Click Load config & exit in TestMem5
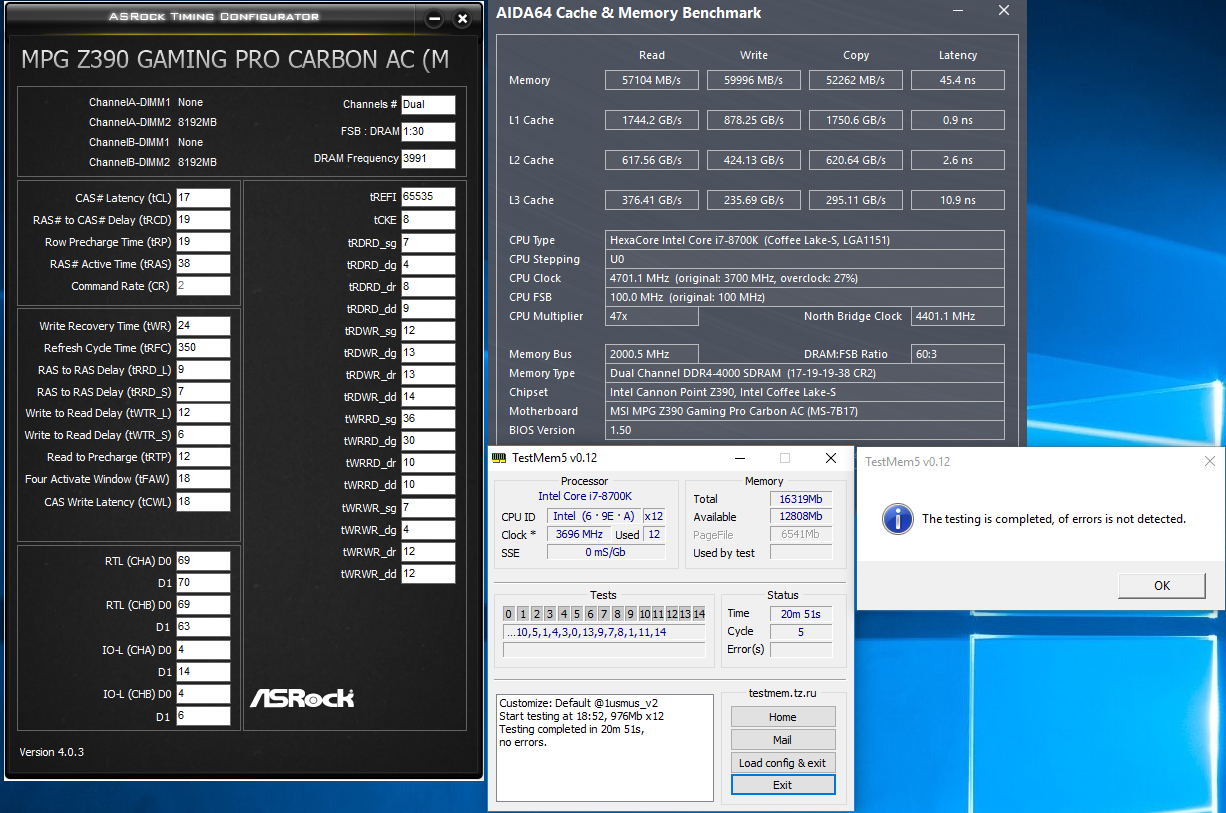The width and height of the screenshot is (1226, 813). pyautogui.click(x=783, y=763)
